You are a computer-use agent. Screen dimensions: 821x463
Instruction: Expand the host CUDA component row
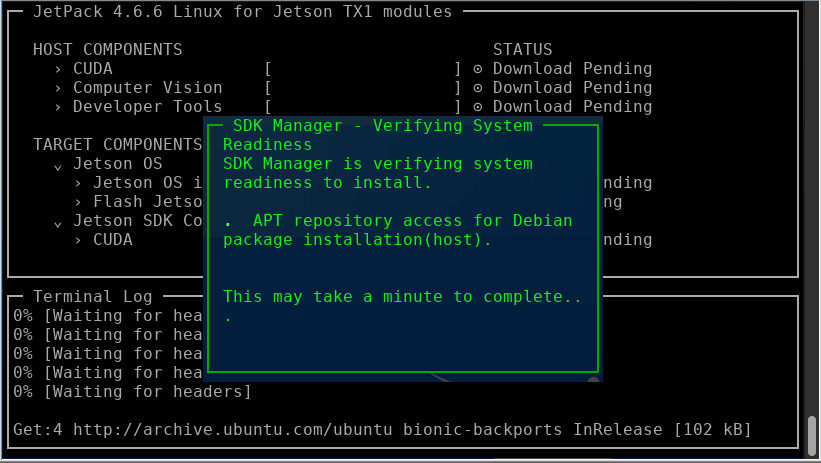58,70
